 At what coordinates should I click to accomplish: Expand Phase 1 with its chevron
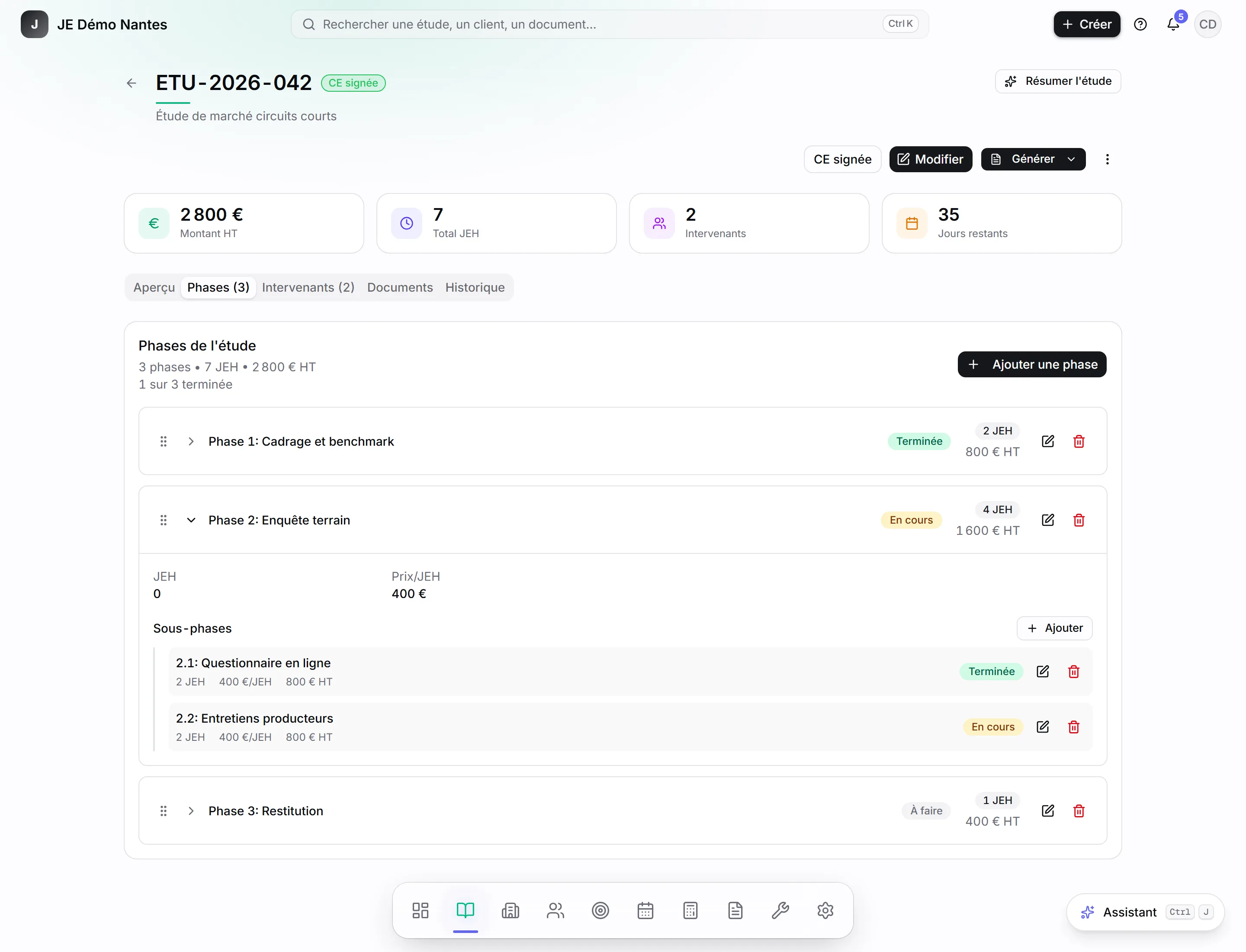(191, 441)
